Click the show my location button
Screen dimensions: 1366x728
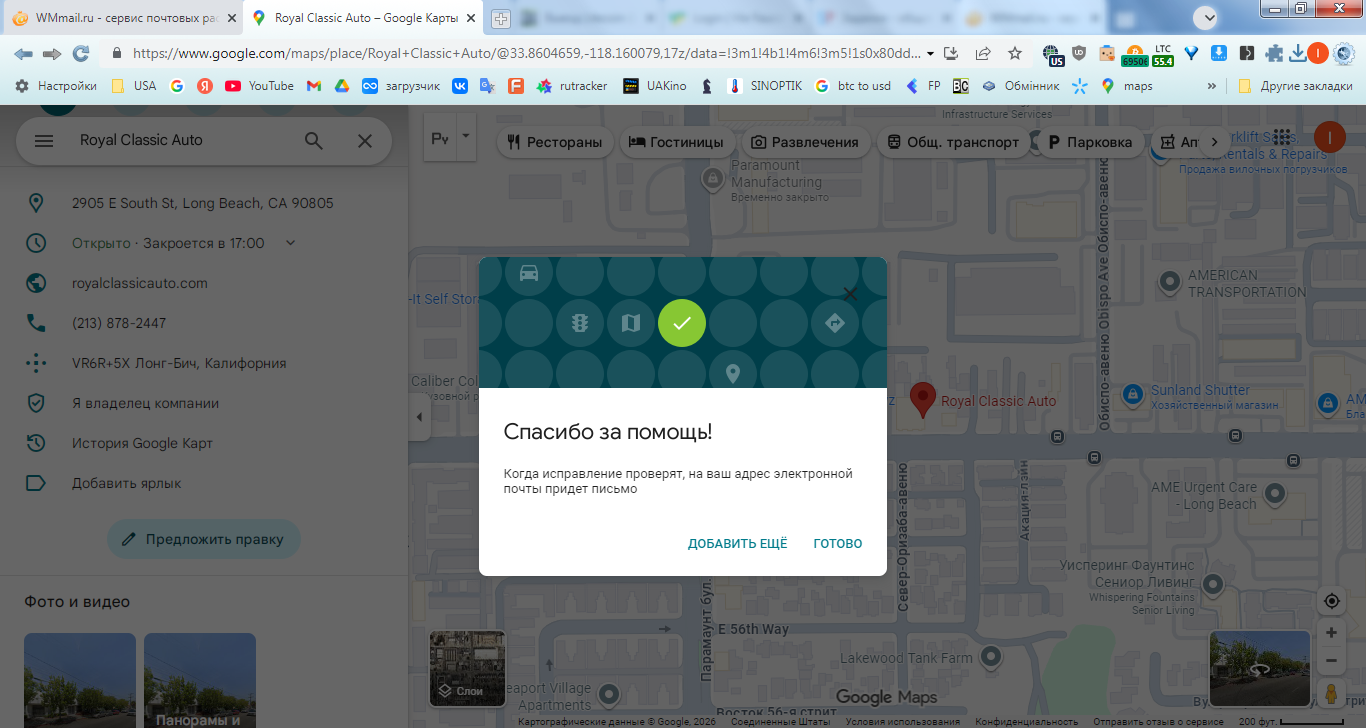point(1331,601)
